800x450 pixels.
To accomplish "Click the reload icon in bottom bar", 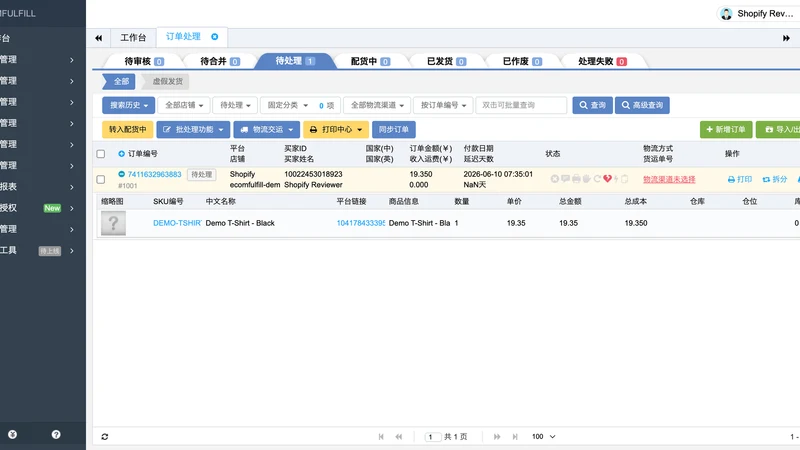I will [x=105, y=437].
